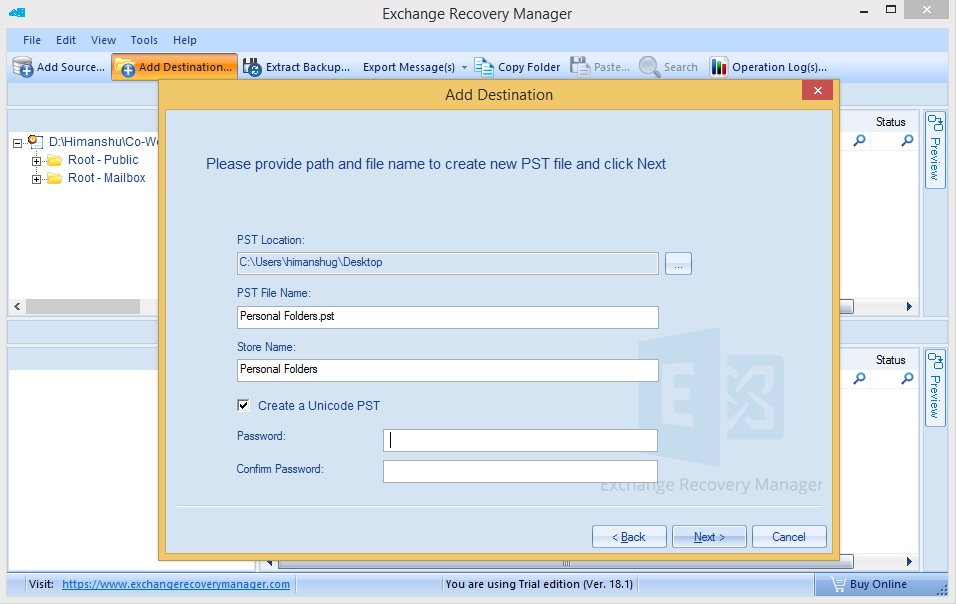Click Copy Folder toolbar icon

484,67
